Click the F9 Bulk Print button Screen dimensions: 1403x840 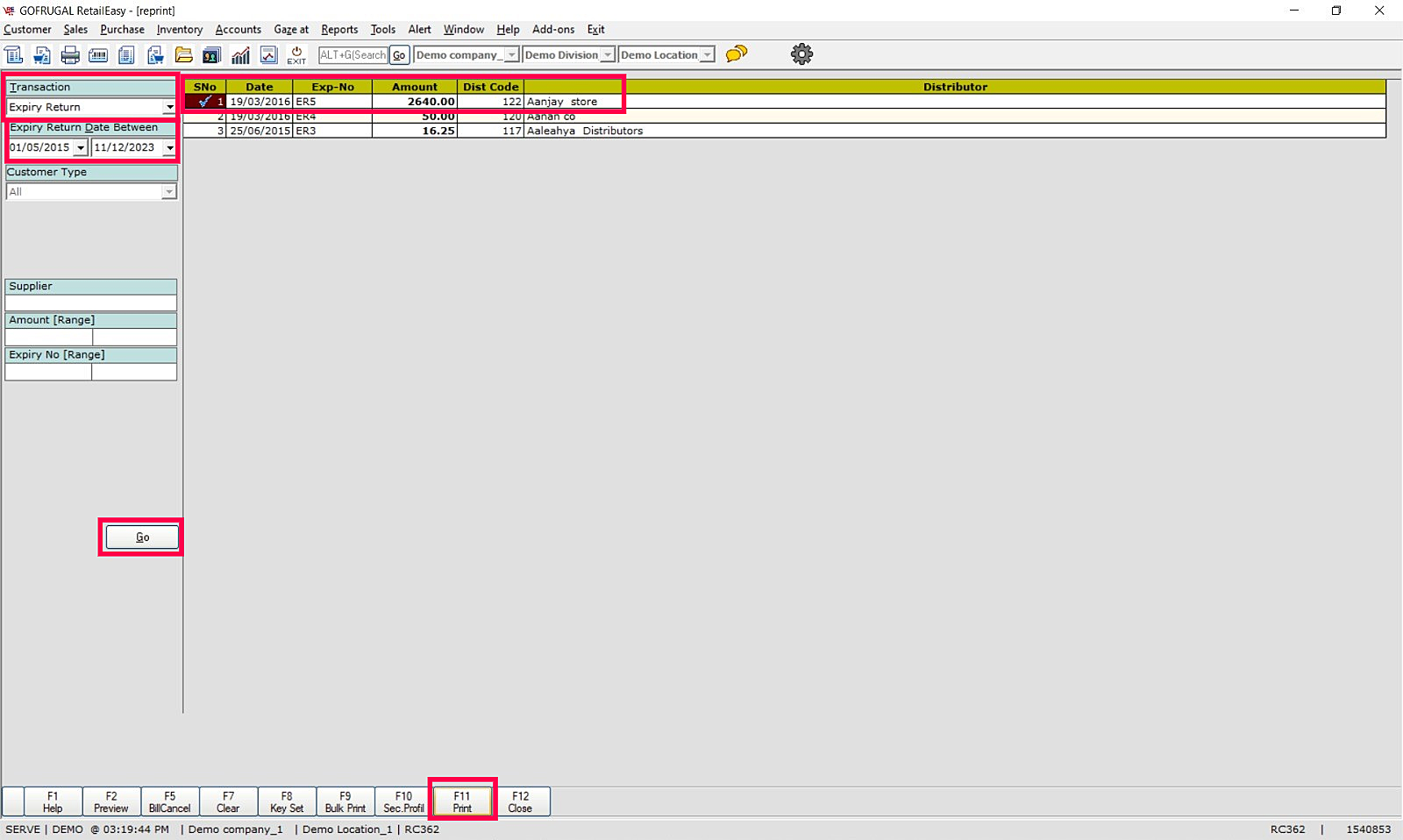coord(345,802)
